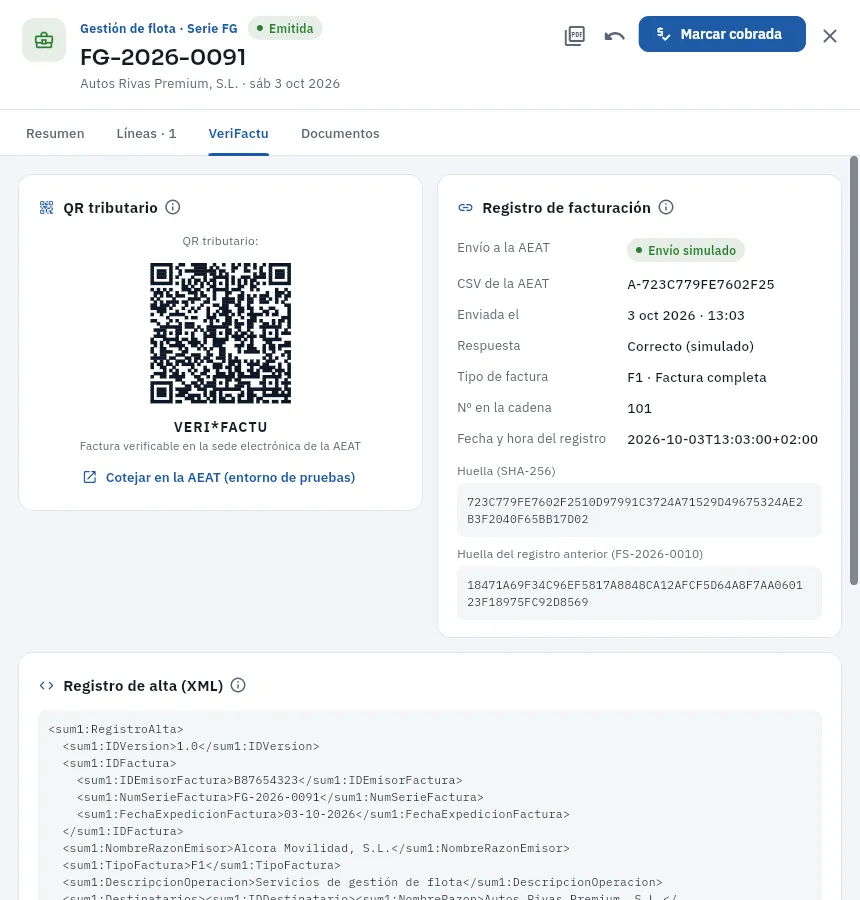The image size is (860, 900).
Task: Switch to the Resumen tab
Action: [55, 133]
